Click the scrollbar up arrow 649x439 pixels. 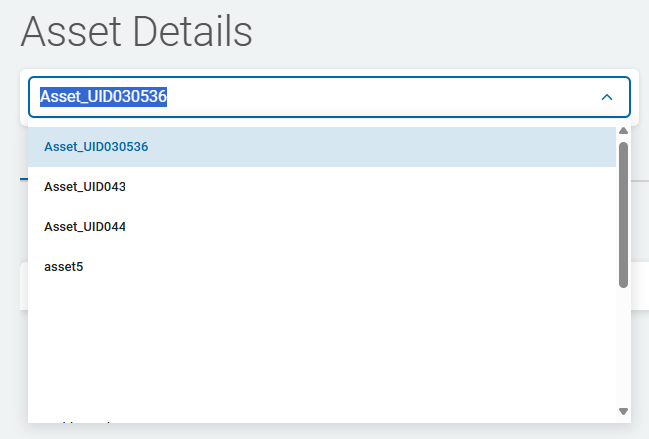[x=623, y=131]
